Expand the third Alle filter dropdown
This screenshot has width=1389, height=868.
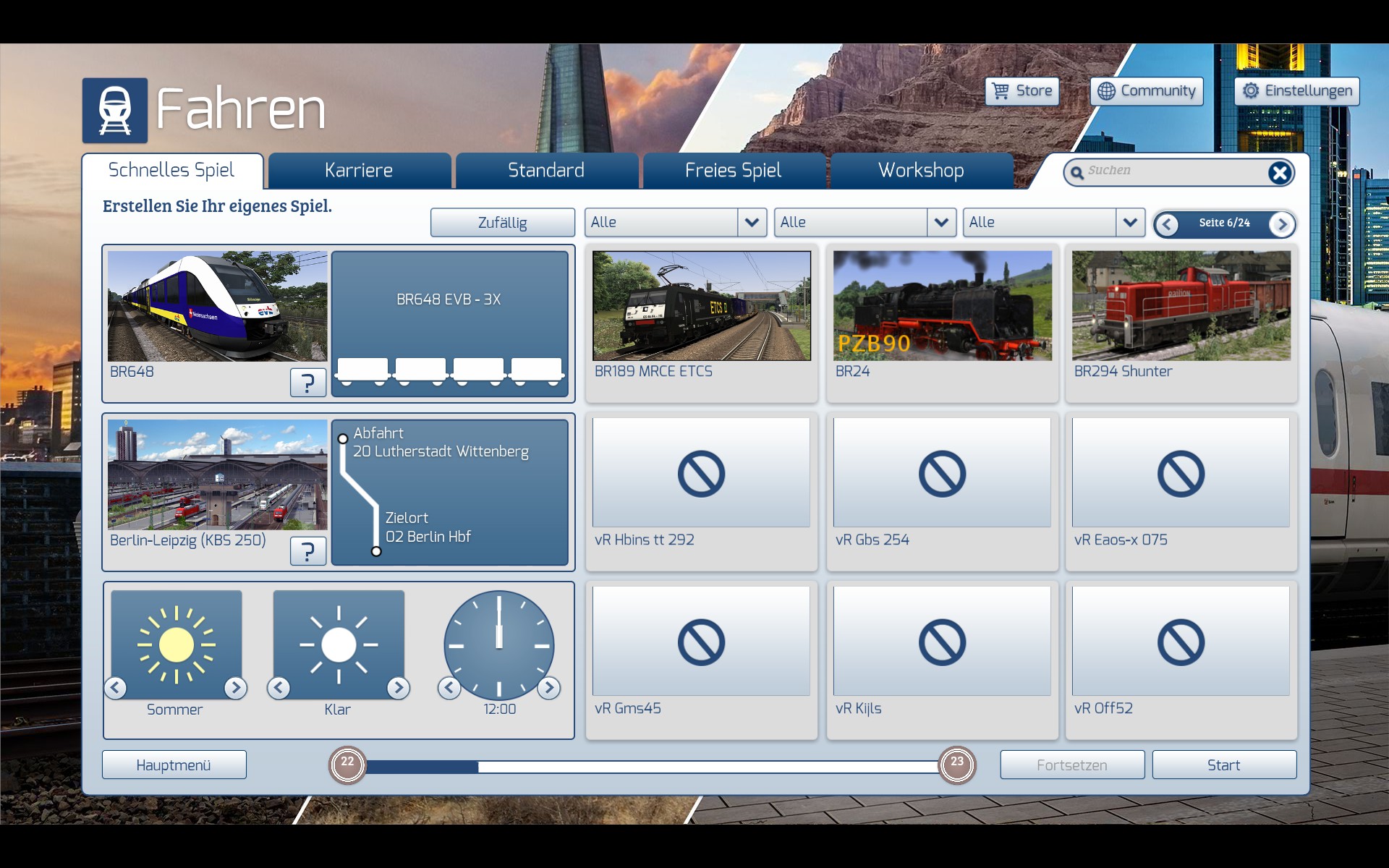click(1130, 223)
